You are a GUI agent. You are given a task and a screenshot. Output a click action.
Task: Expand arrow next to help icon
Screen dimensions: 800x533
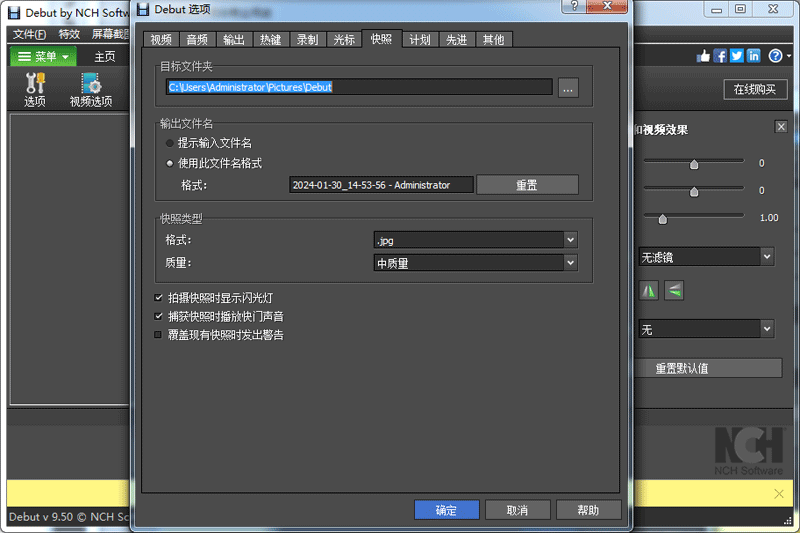point(789,56)
